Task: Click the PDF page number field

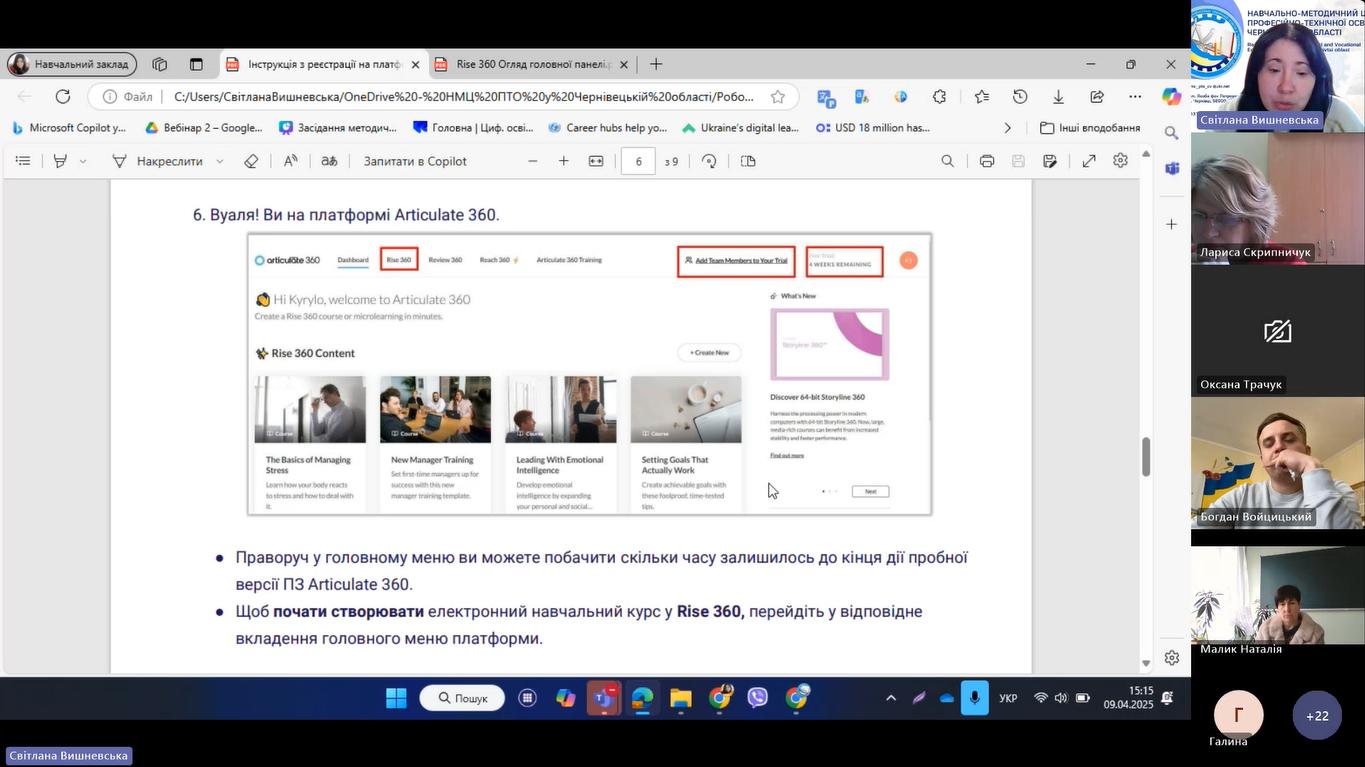Action: click(x=638, y=161)
